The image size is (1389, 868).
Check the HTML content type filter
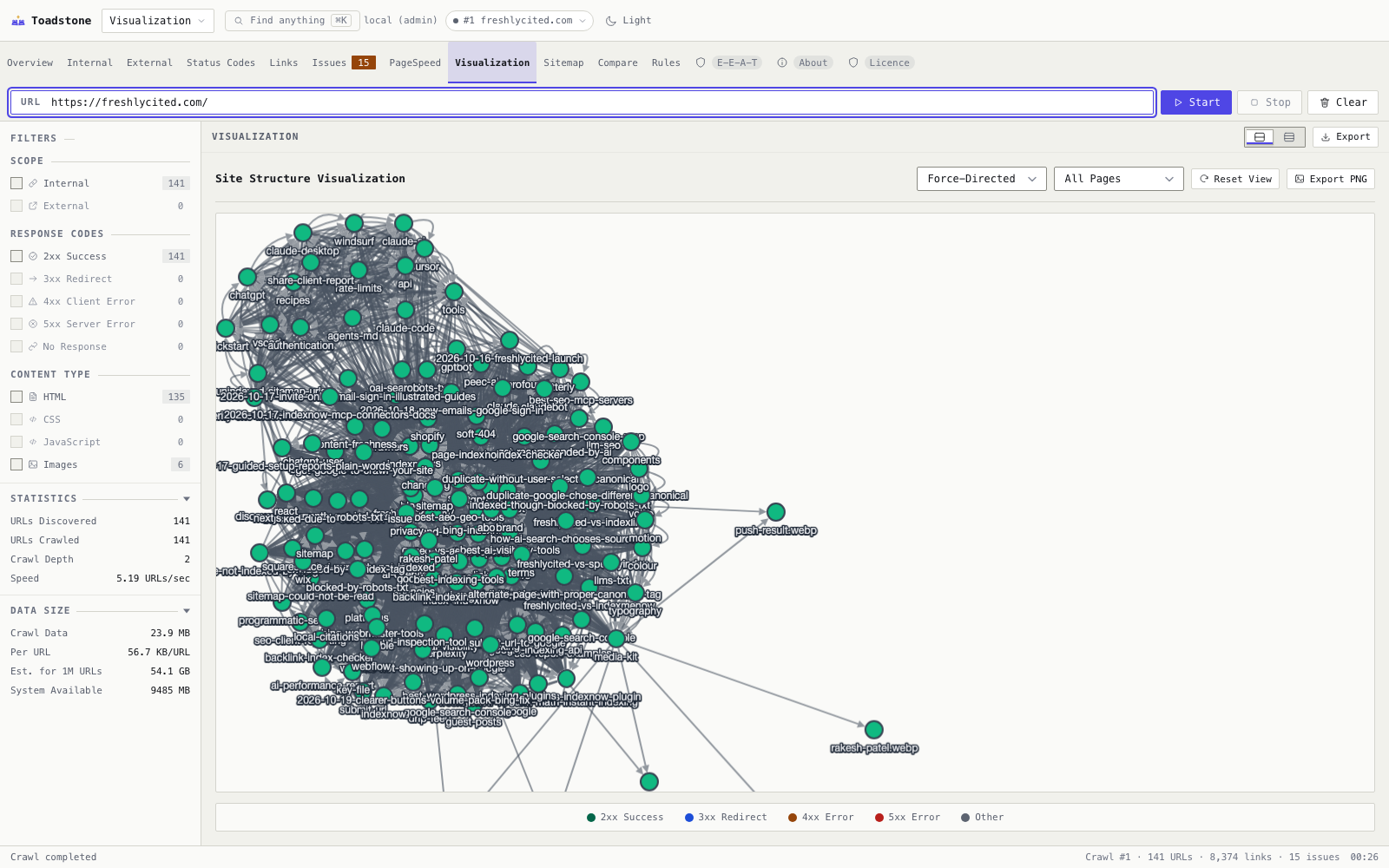point(16,397)
